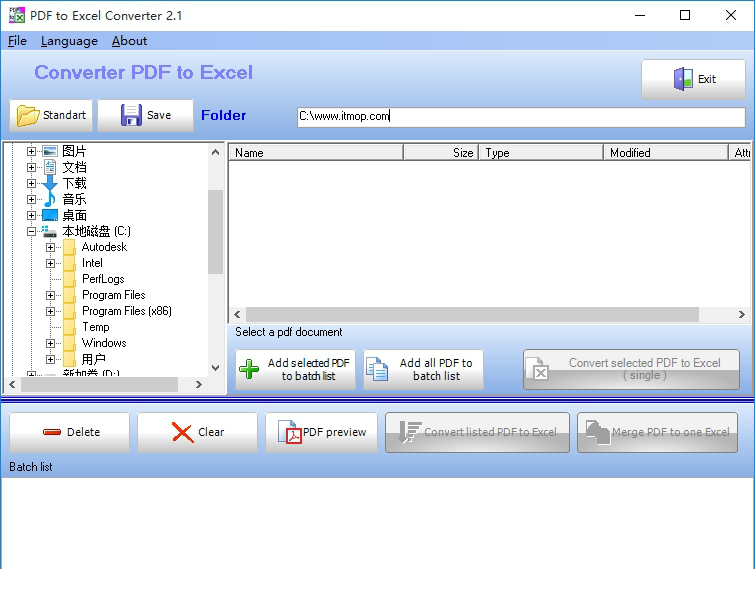Expand the 桌面 tree node
This screenshot has width=755, height=591.
pos(31,215)
